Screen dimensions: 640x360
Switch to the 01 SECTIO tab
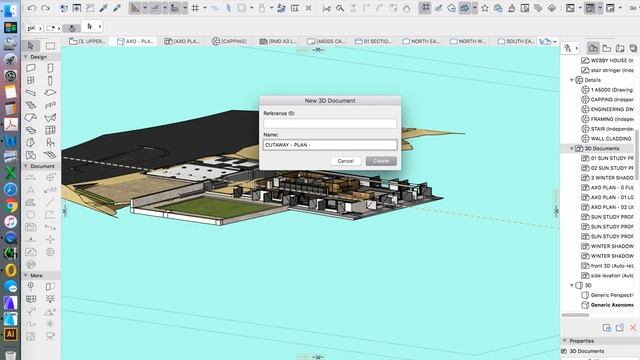373,41
